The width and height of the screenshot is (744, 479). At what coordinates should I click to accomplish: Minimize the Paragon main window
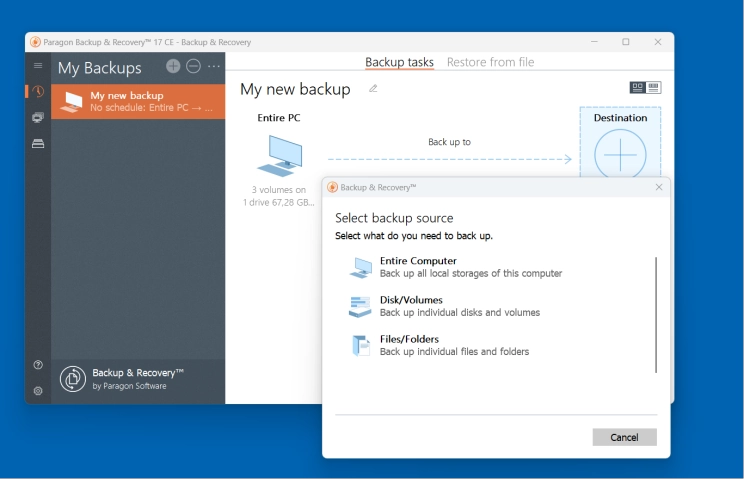point(594,42)
